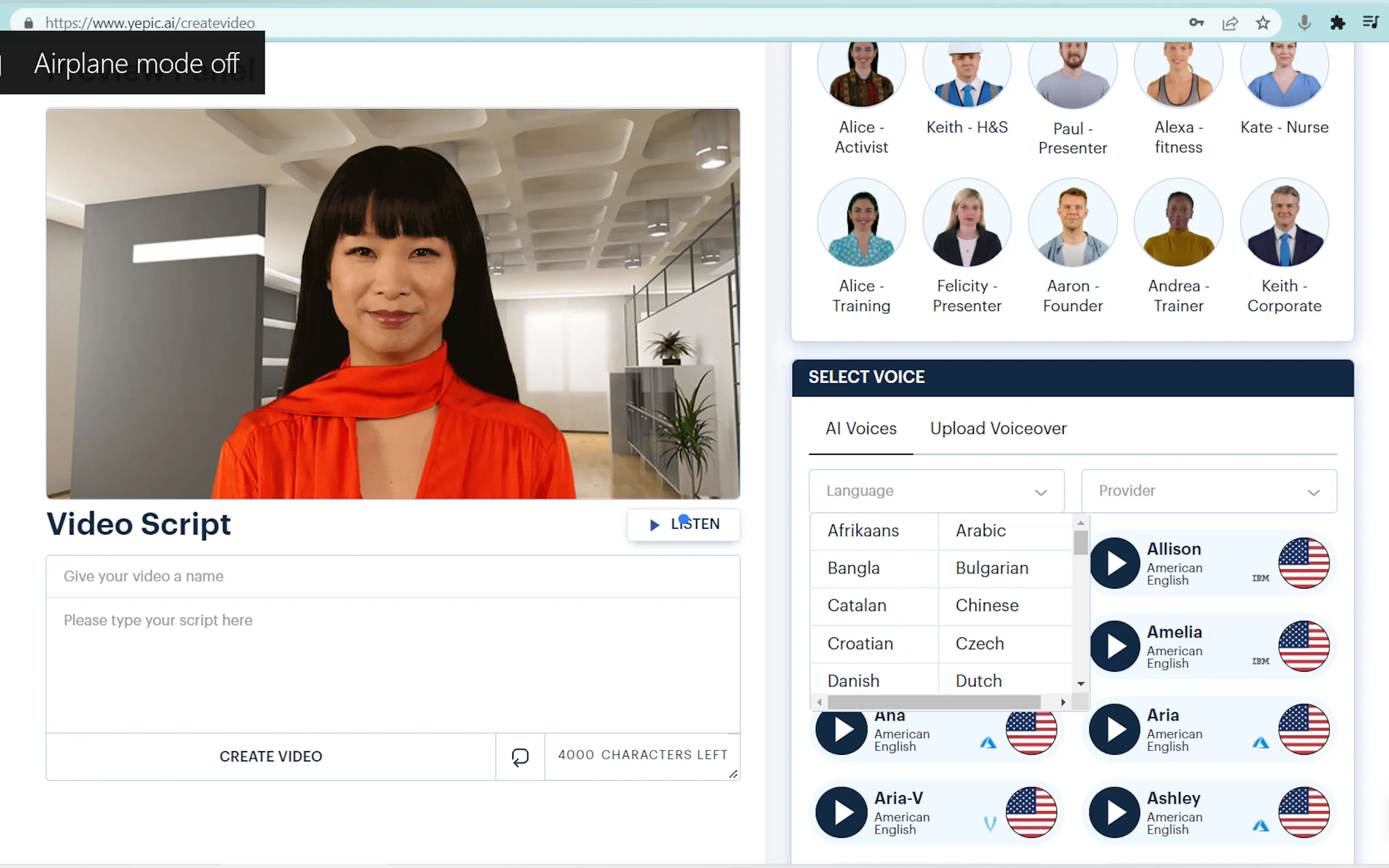Click the Give your video a name field
Viewport: 1389px width, 868px height.
(393, 576)
